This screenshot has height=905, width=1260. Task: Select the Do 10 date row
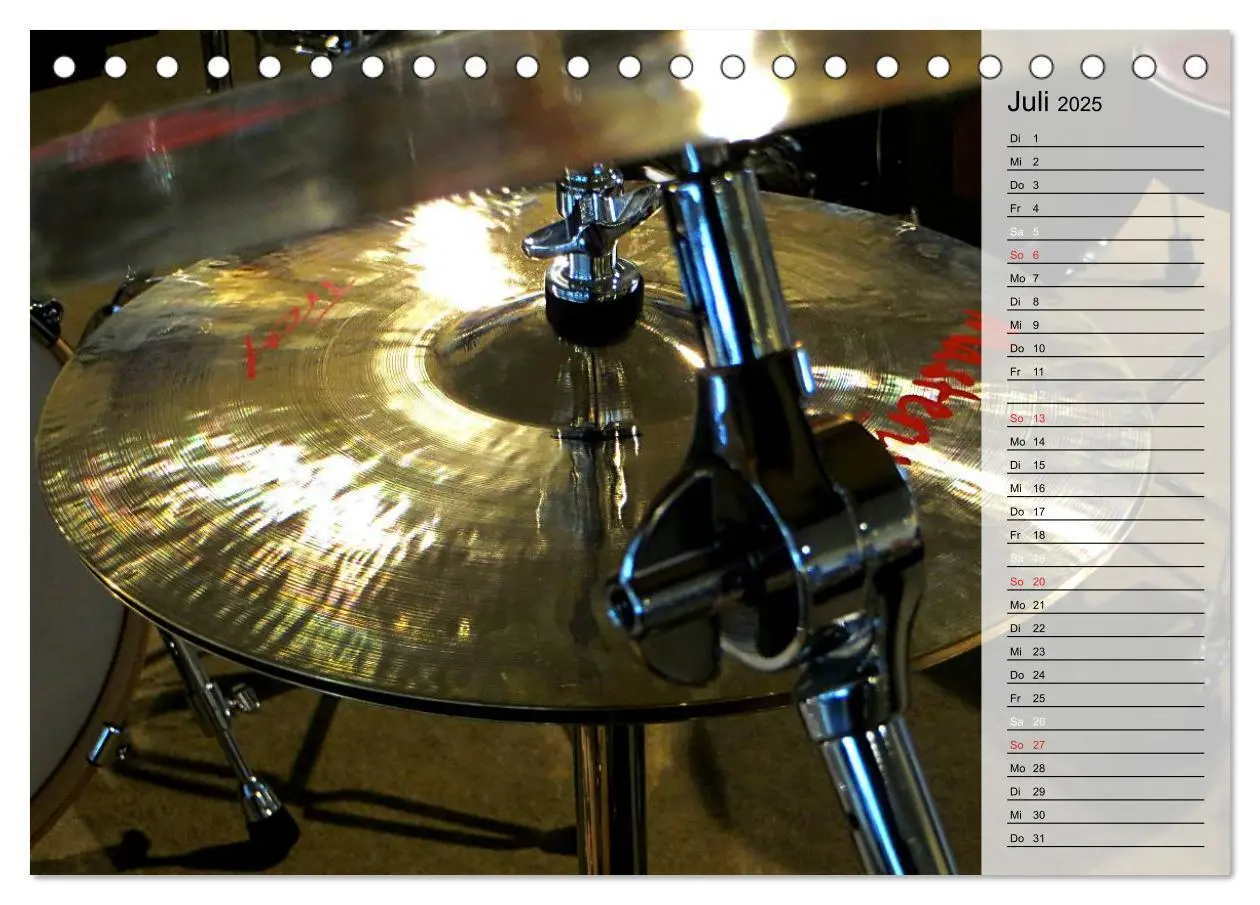tap(1105, 348)
